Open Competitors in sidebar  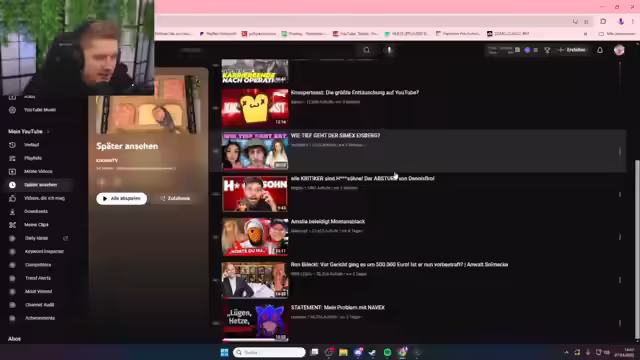pos(37,265)
